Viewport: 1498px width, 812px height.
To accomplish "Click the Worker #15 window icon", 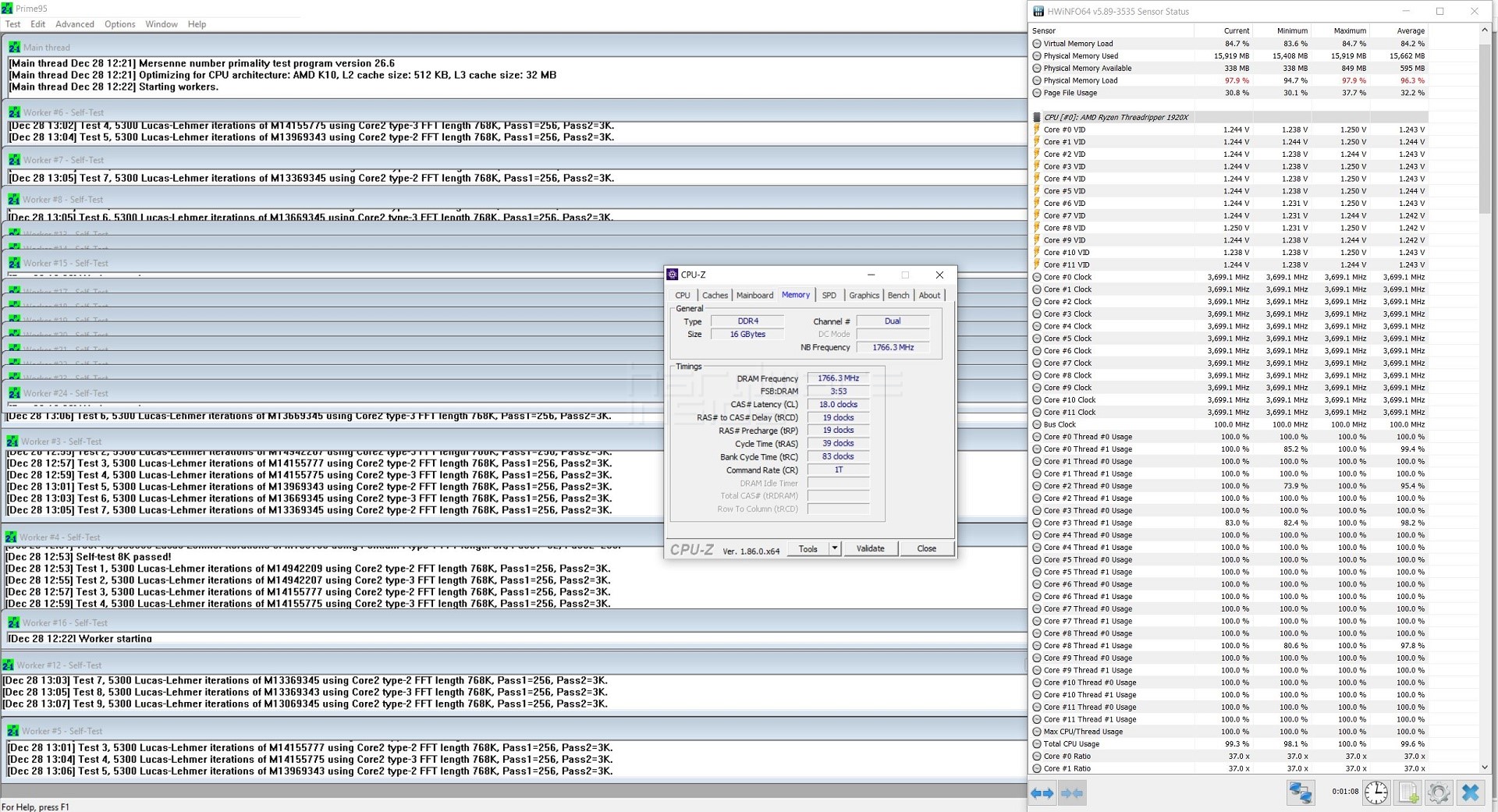I will tap(14, 263).
